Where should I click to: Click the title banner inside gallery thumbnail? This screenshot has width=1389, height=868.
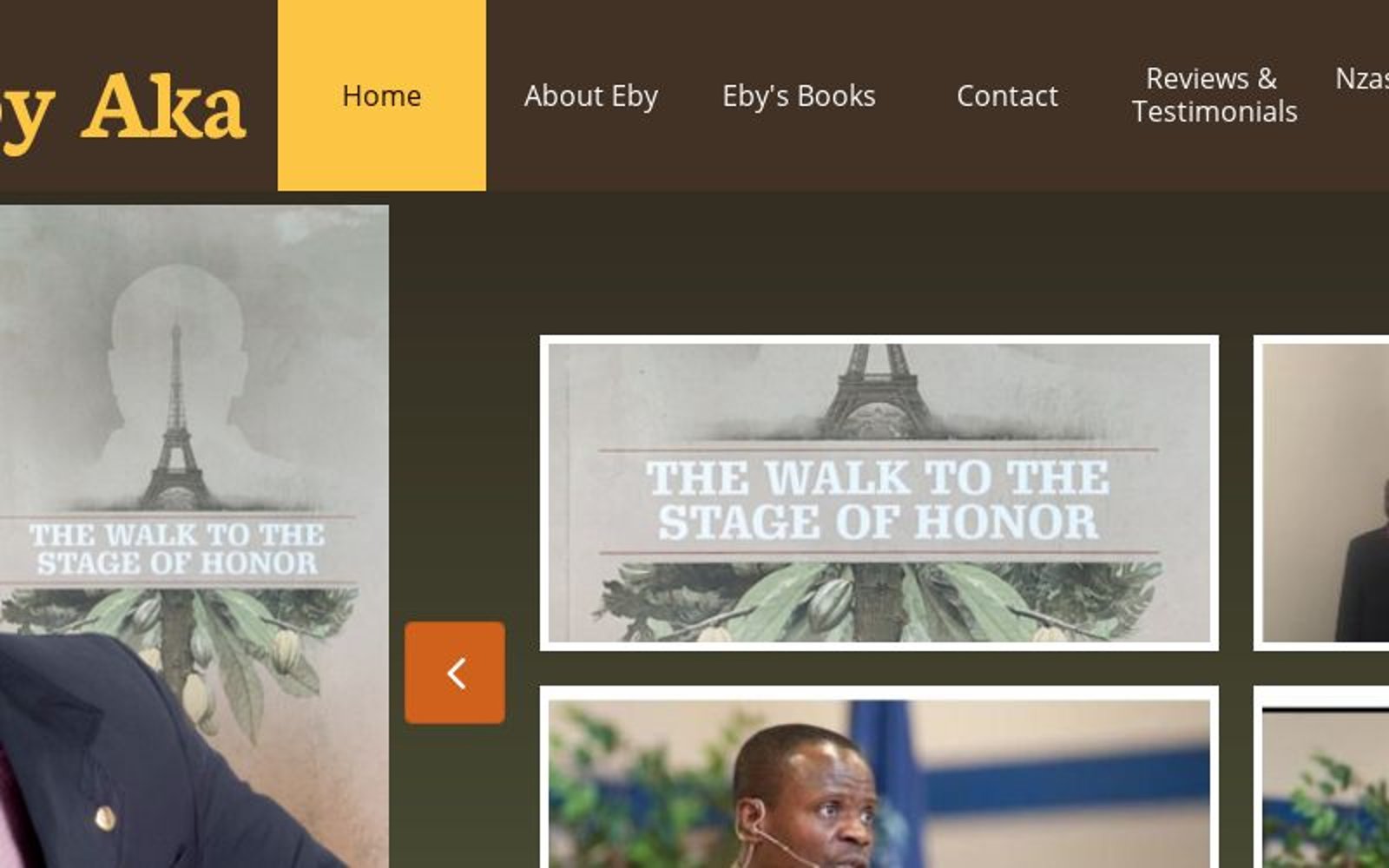[878, 500]
